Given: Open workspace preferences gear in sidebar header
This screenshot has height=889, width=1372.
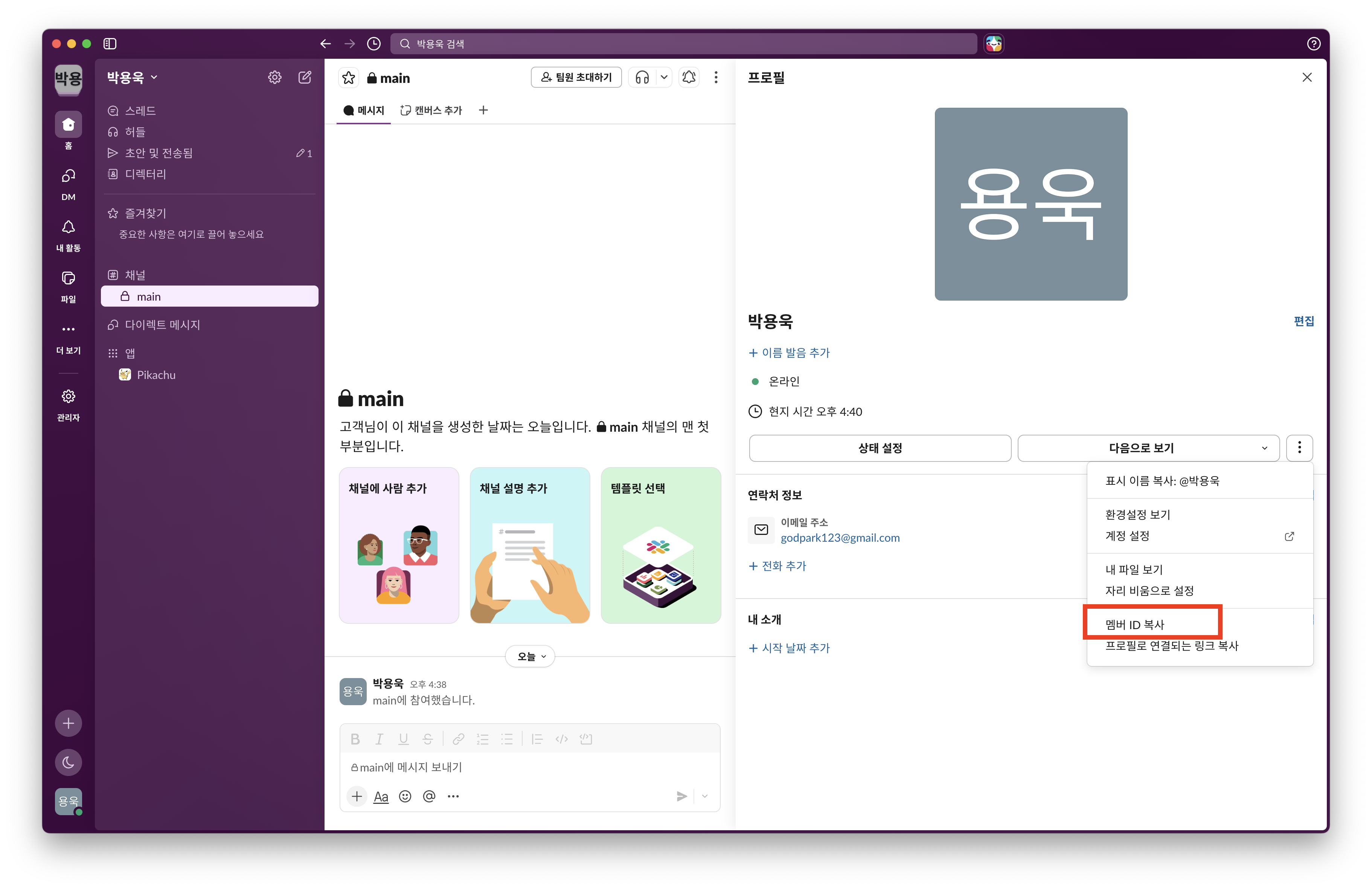Looking at the screenshot, I should tap(275, 77).
